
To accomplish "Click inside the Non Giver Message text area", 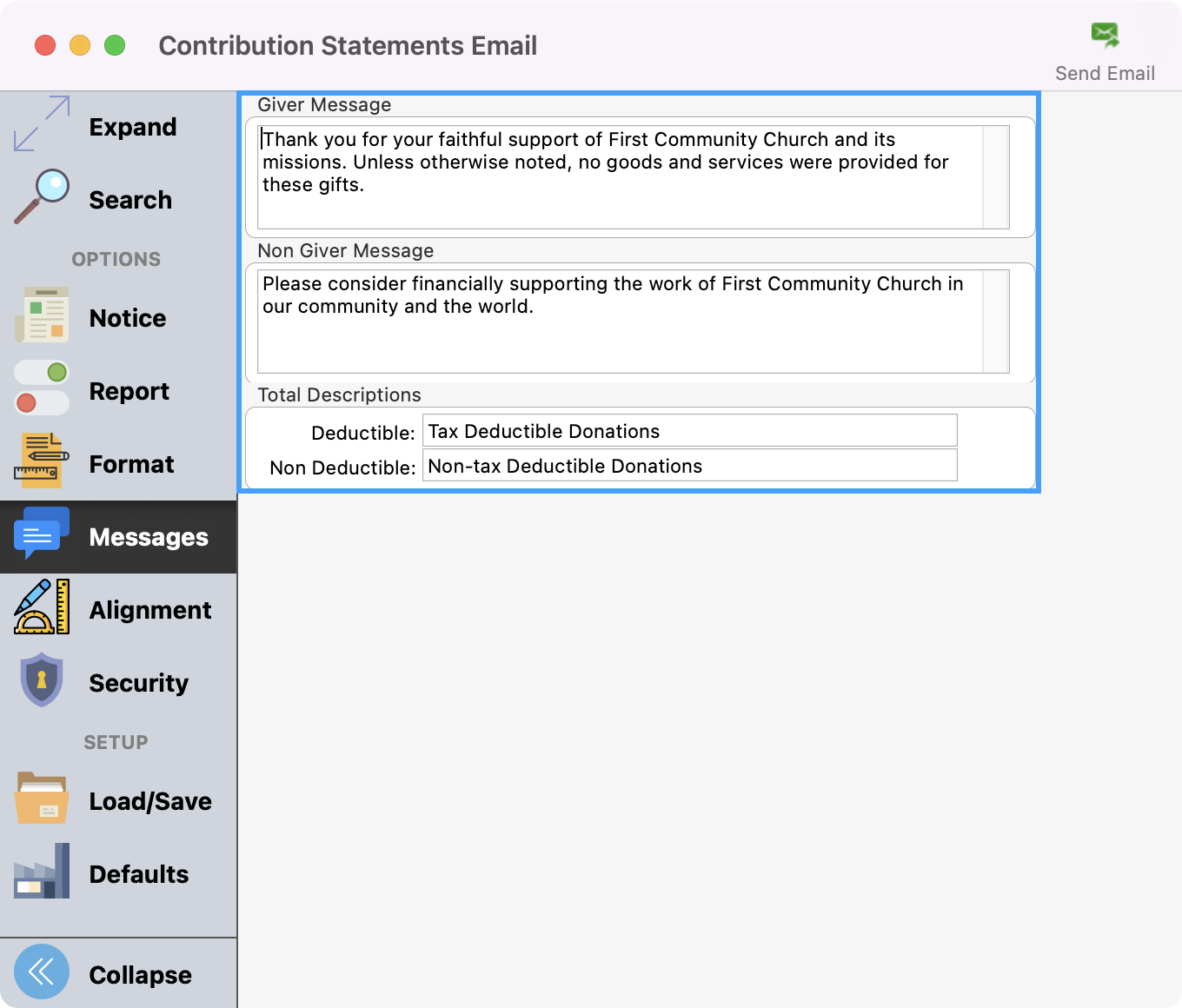I will tap(619, 322).
